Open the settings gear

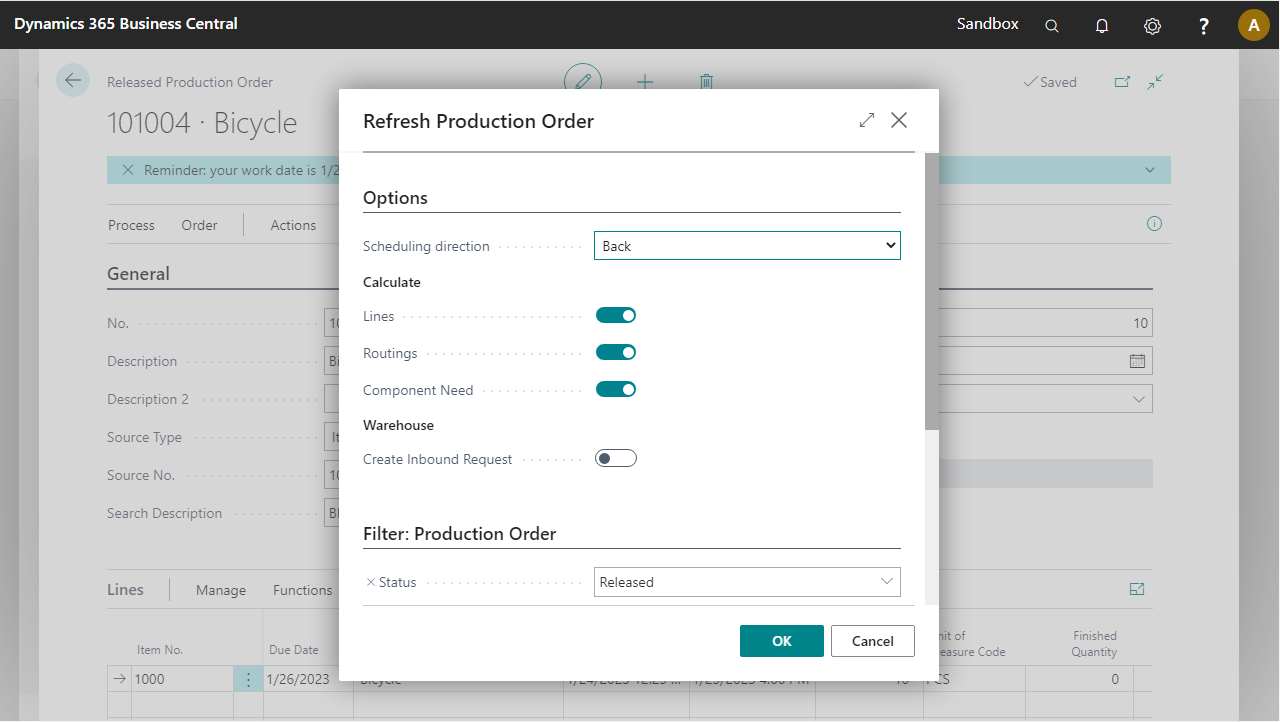(x=1152, y=26)
